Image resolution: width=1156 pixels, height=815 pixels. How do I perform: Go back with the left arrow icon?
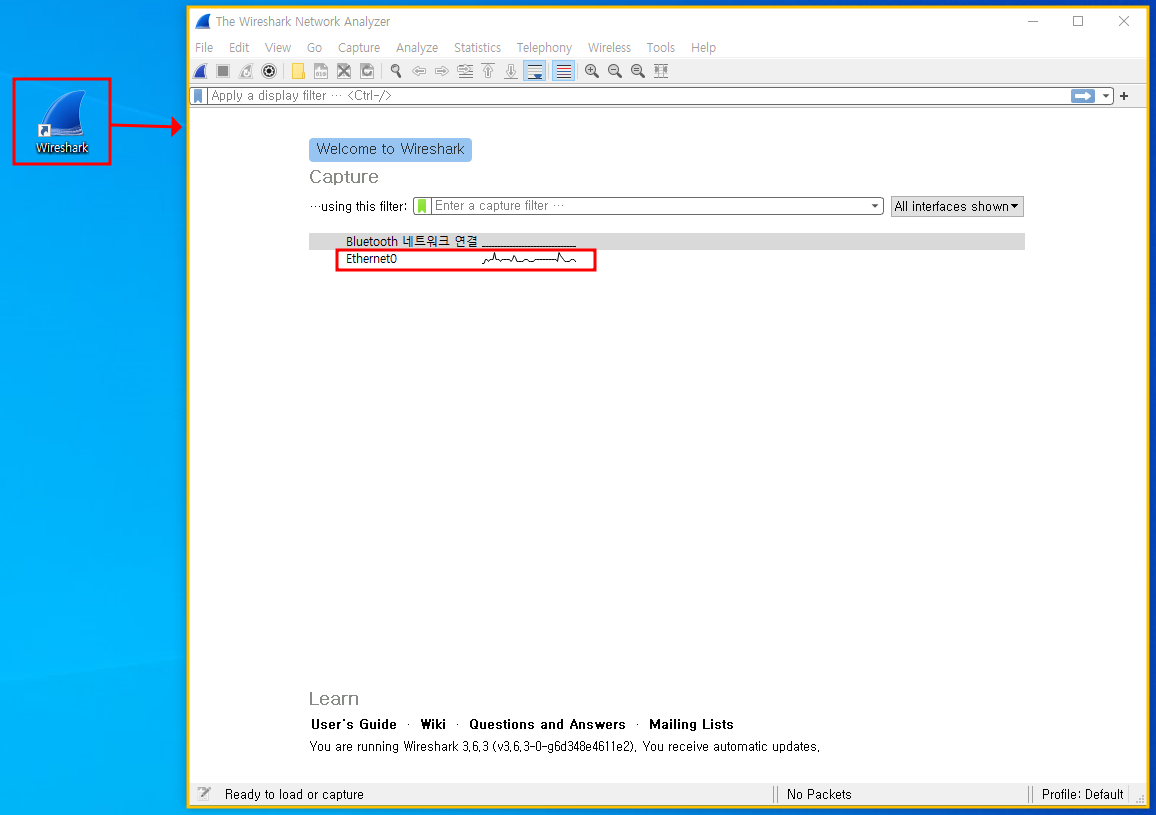tap(419, 72)
